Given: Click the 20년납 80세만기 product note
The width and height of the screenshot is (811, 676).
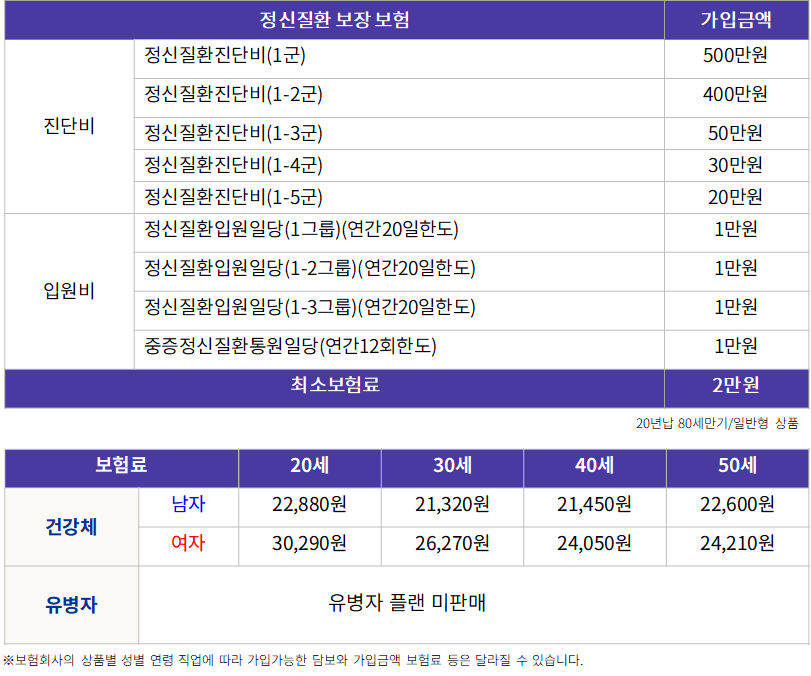Looking at the screenshot, I should coord(717,424).
